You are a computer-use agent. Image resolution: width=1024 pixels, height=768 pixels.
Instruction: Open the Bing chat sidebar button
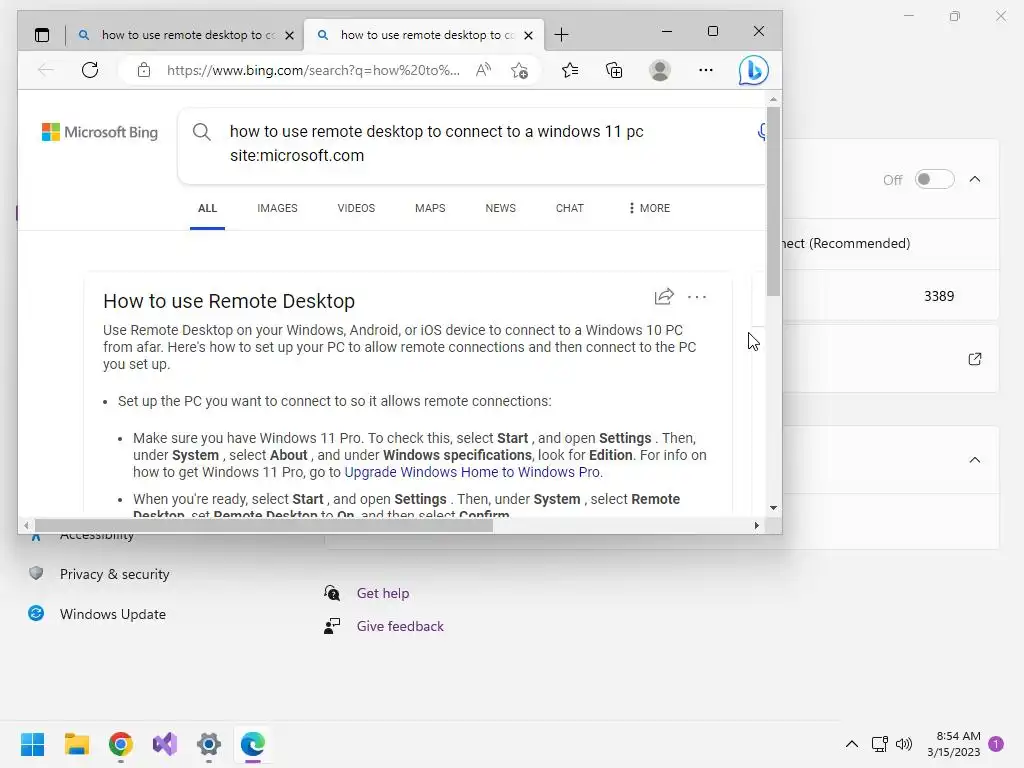coord(753,70)
